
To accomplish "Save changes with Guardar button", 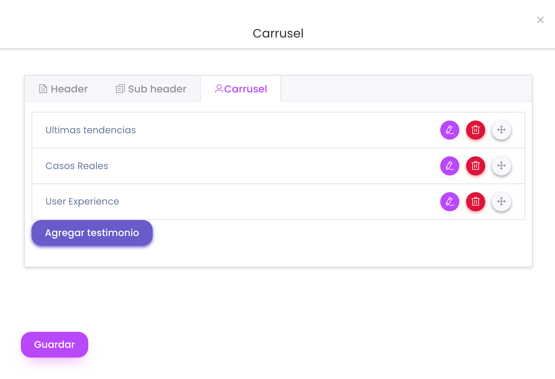I will (x=55, y=345).
